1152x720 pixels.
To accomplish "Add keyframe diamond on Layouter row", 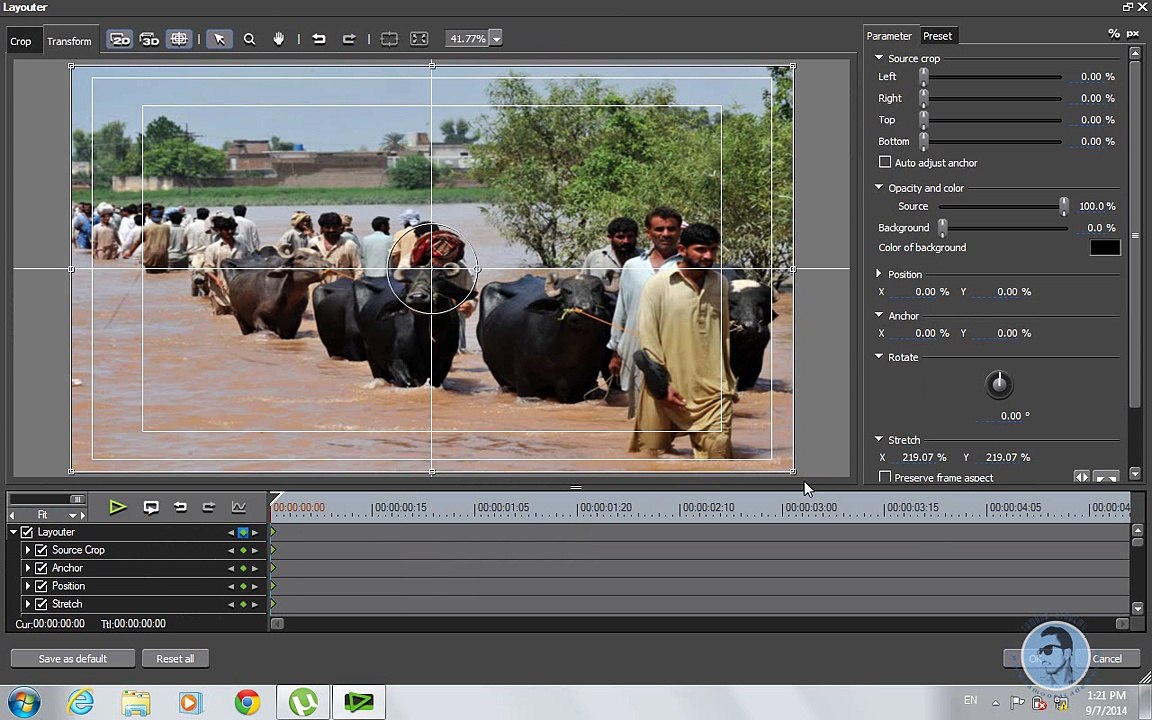I will [243, 533].
